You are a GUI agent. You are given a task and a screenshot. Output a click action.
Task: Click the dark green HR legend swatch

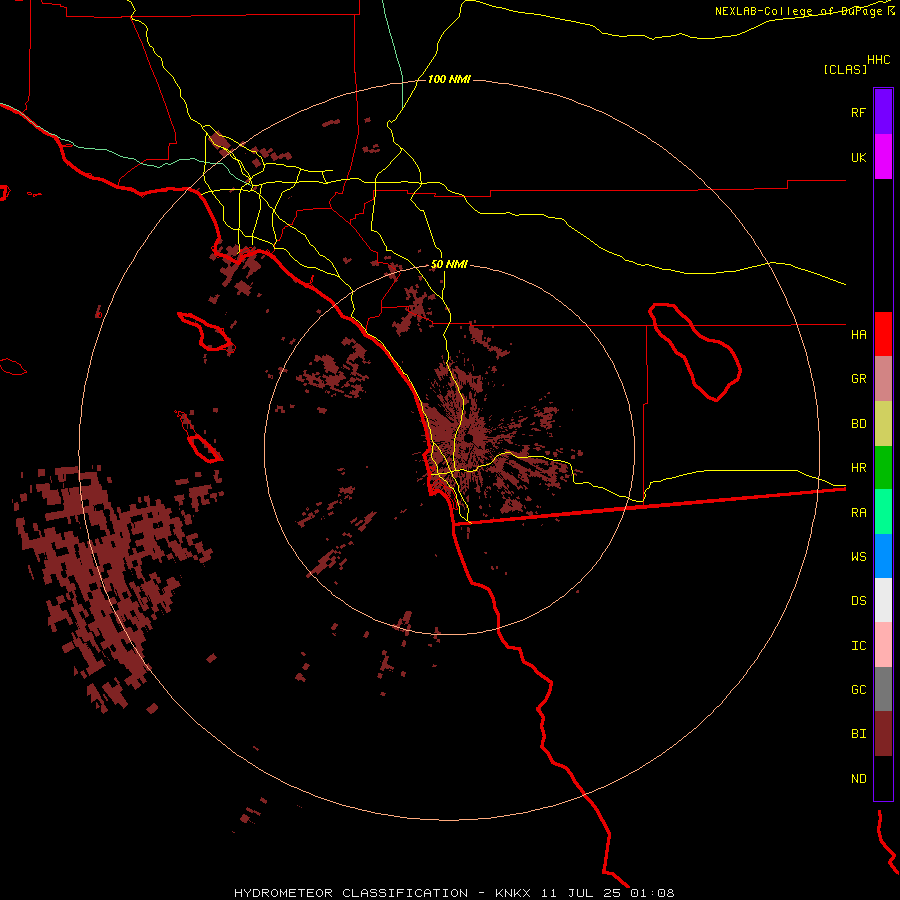tap(883, 467)
